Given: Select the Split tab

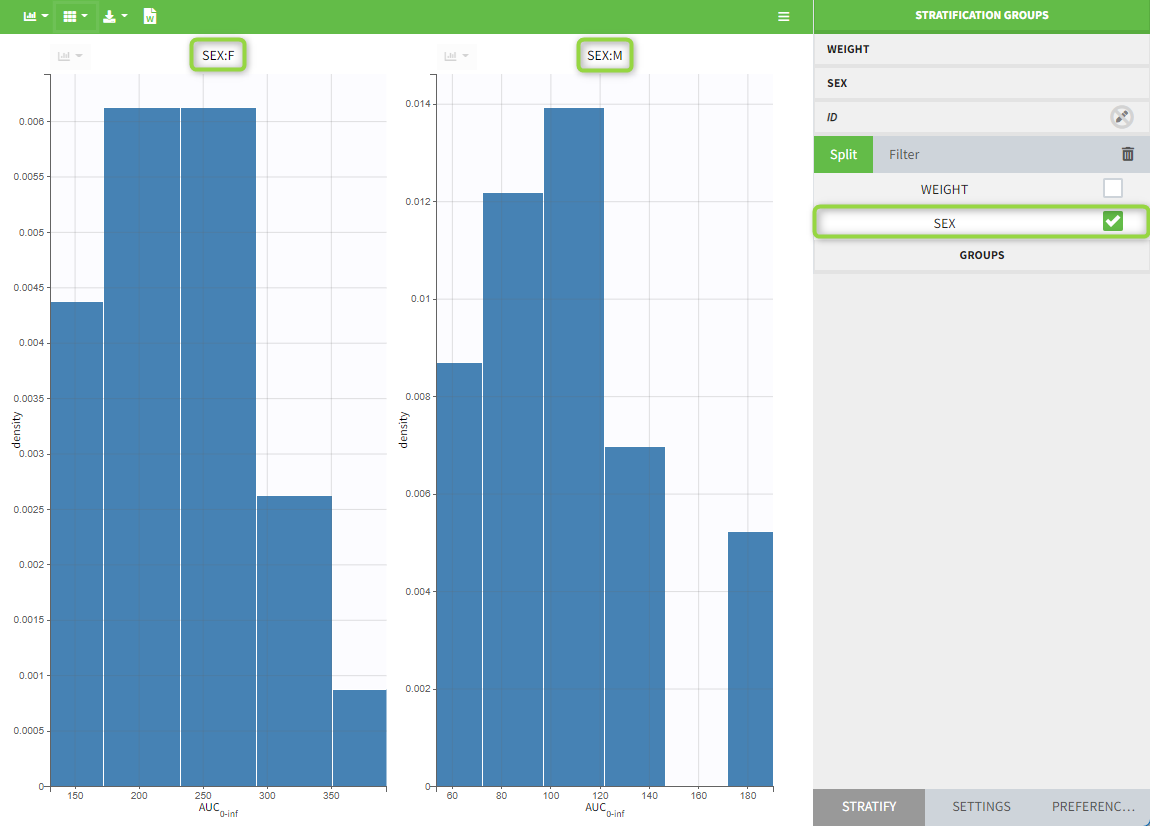Looking at the screenshot, I should point(843,154).
